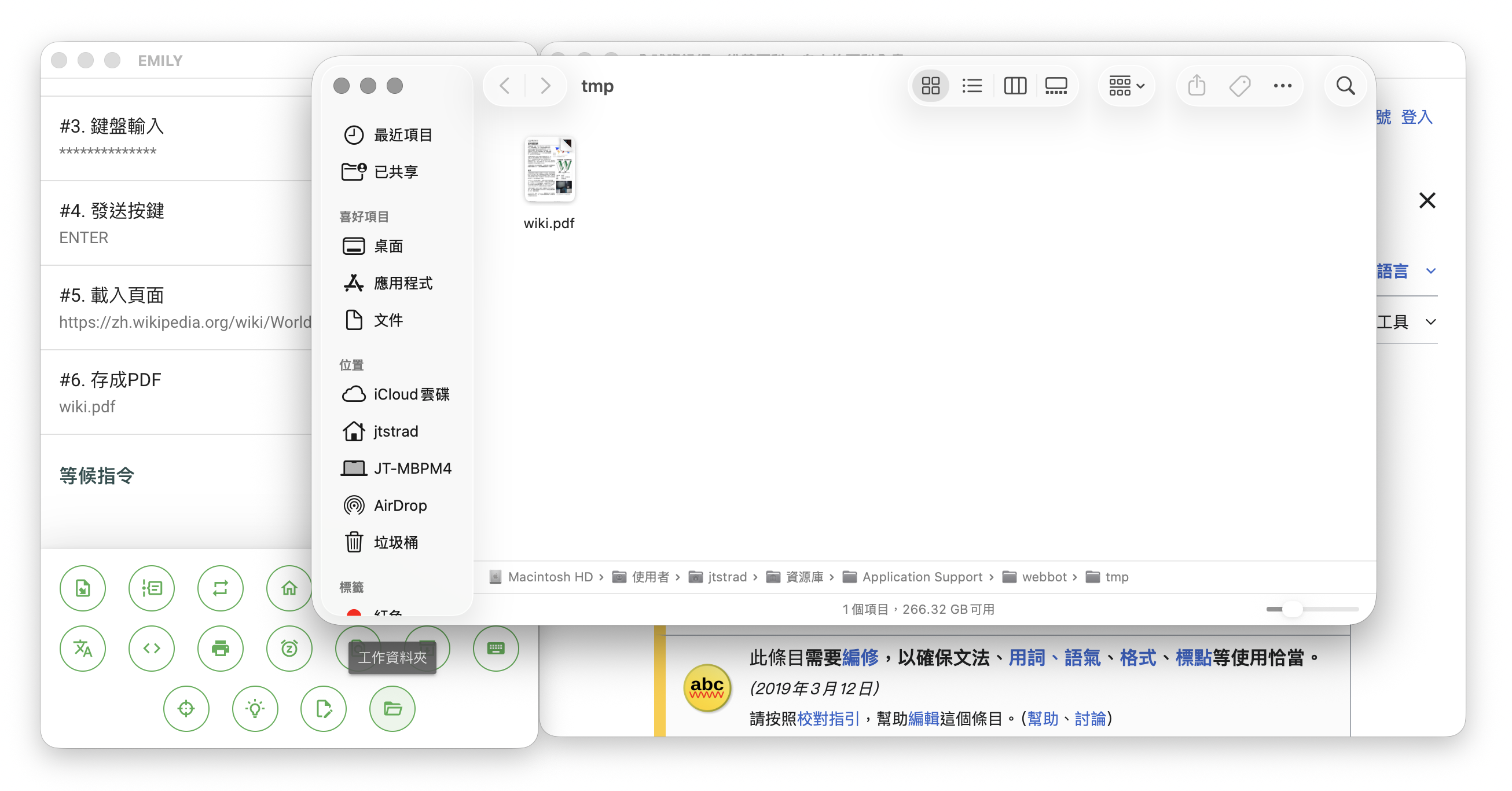Click the loop repeat arrows icon
This screenshot has width=1512, height=791.
220,588
